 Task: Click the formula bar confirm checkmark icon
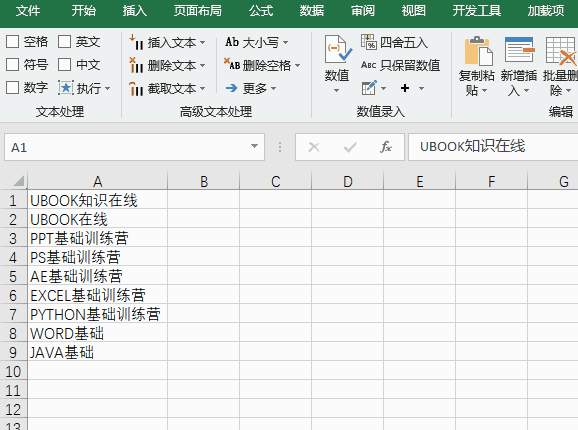coord(350,147)
